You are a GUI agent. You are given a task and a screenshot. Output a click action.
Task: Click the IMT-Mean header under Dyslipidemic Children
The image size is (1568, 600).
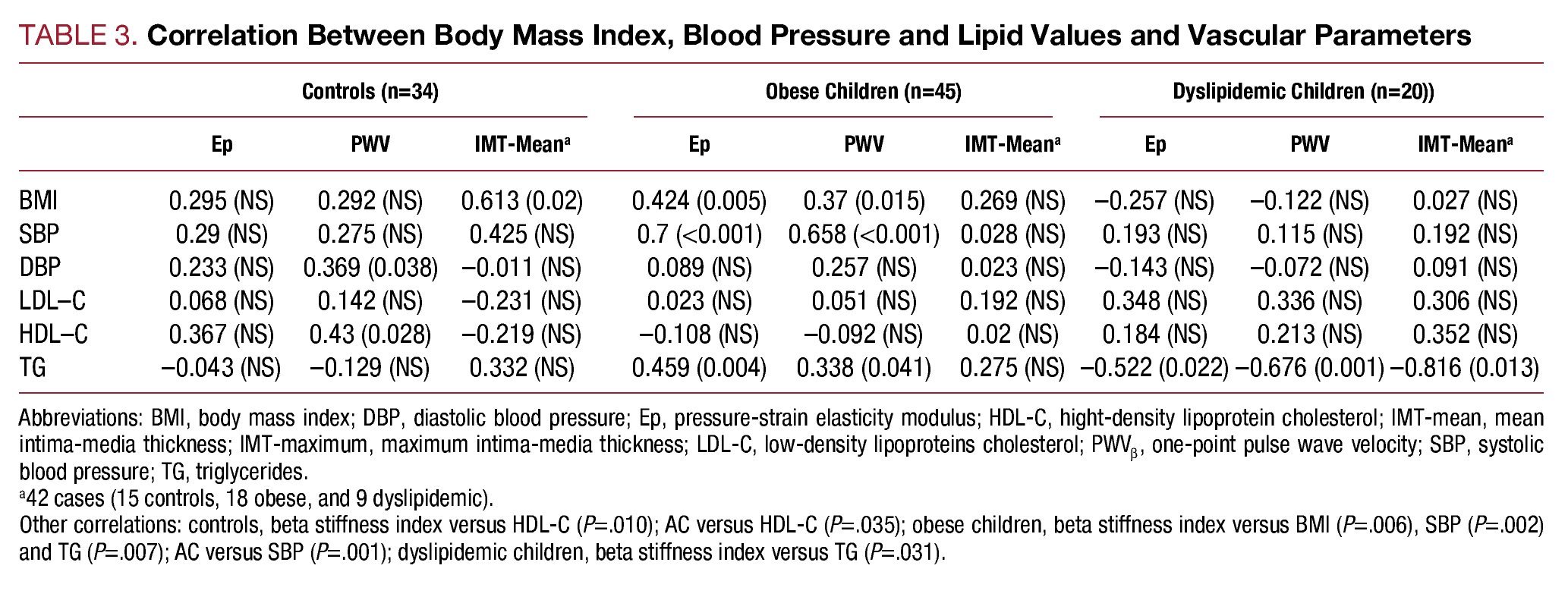[1464, 144]
